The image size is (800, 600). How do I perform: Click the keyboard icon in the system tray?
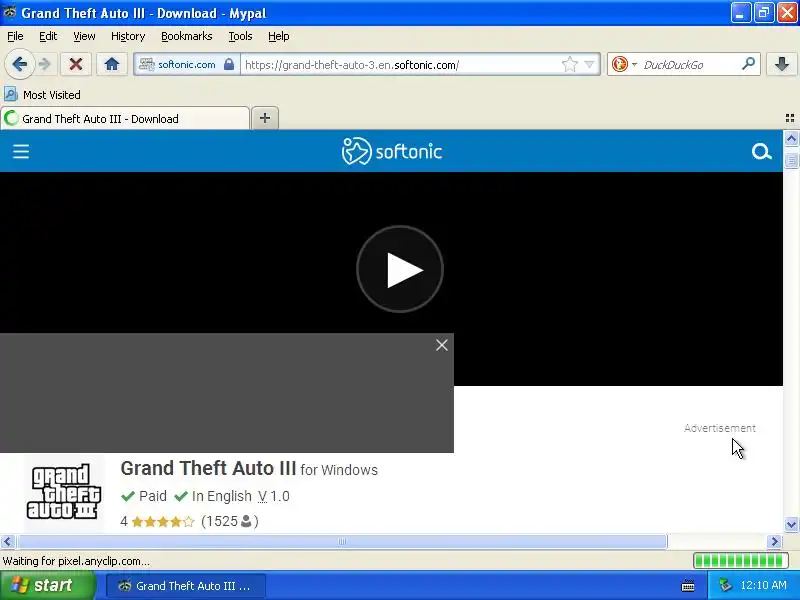pos(688,586)
